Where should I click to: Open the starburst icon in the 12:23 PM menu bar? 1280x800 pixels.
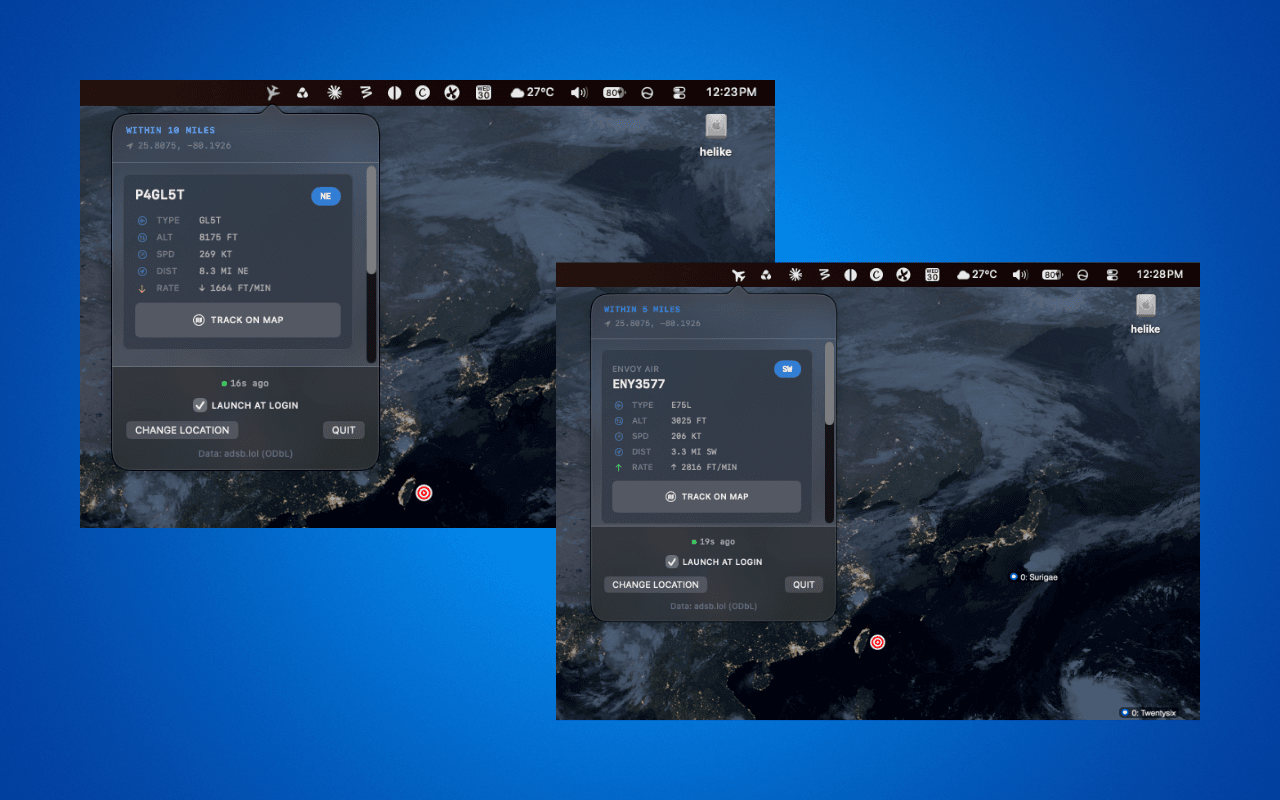click(x=334, y=92)
